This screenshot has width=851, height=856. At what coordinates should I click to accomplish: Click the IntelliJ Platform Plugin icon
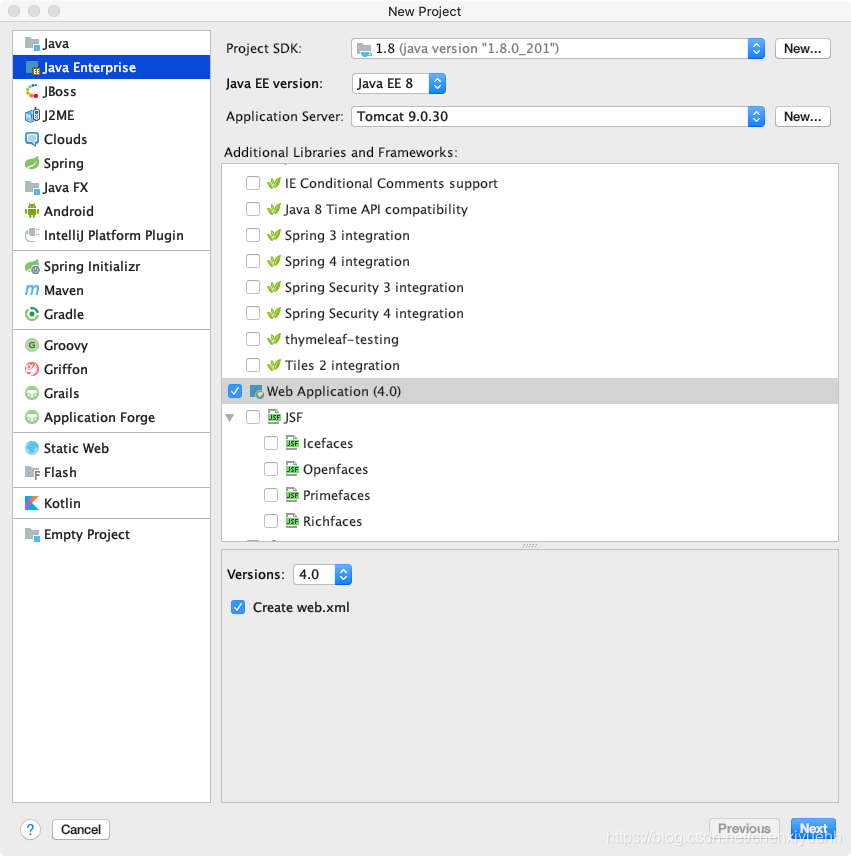pos(32,235)
